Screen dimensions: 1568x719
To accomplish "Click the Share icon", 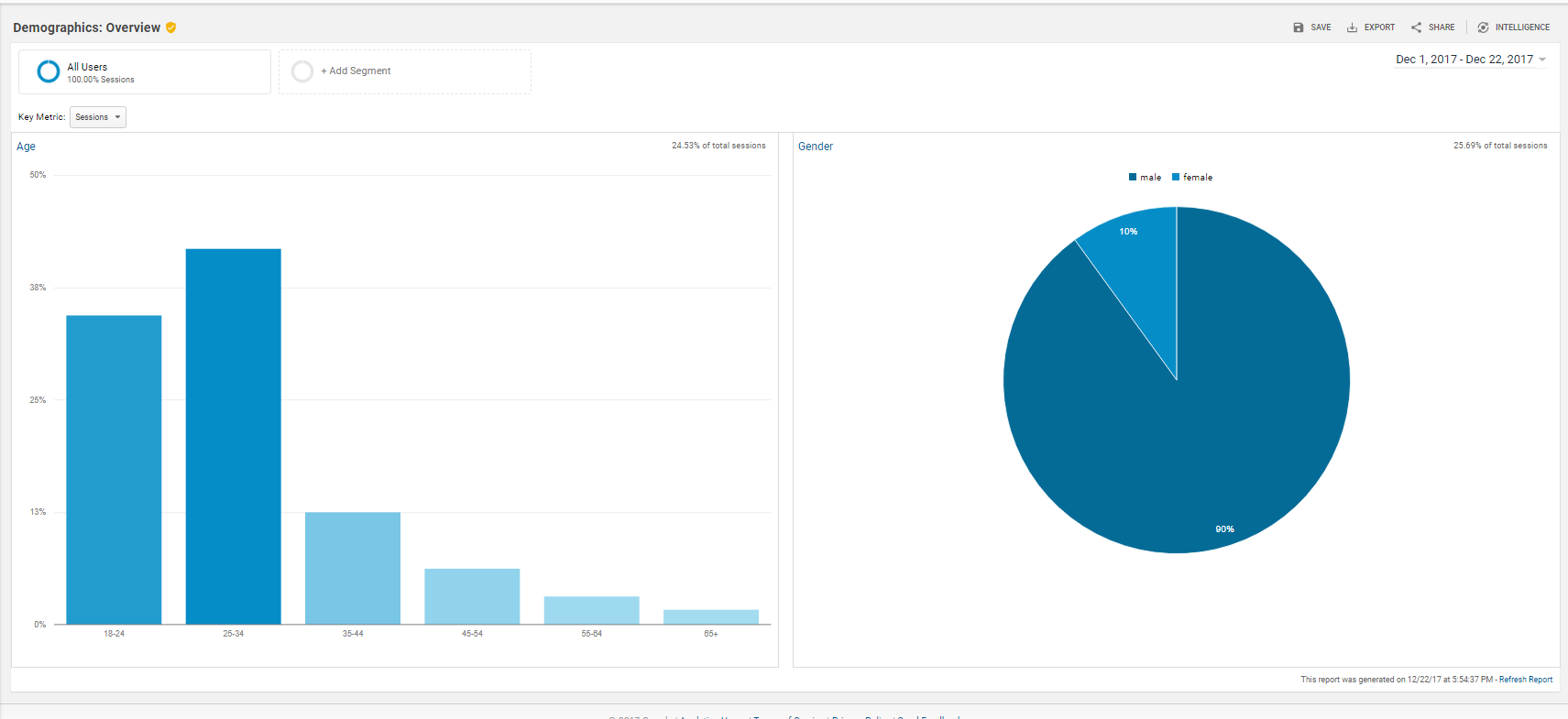I will point(1416,27).
